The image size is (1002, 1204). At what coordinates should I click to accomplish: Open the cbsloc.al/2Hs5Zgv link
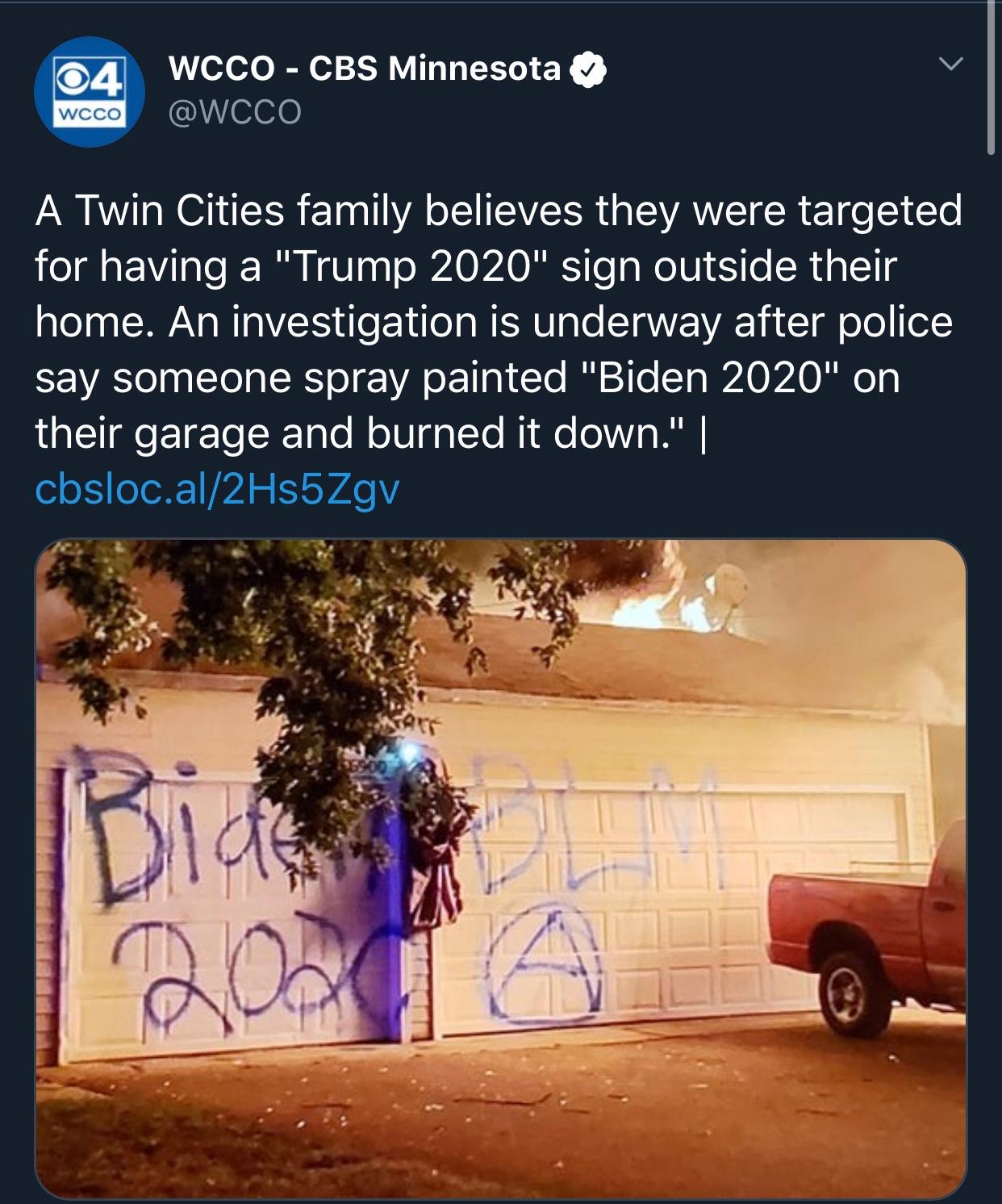[x=217, y=489]
